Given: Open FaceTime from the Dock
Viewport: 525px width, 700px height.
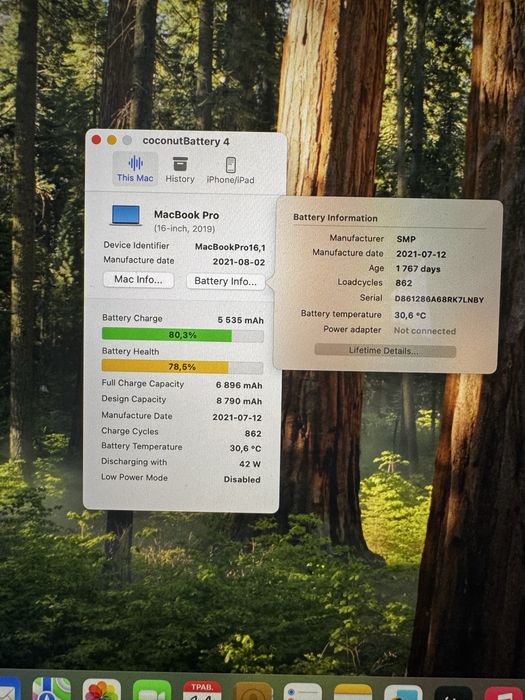Looking at the screenshot, I should (152, 690).
